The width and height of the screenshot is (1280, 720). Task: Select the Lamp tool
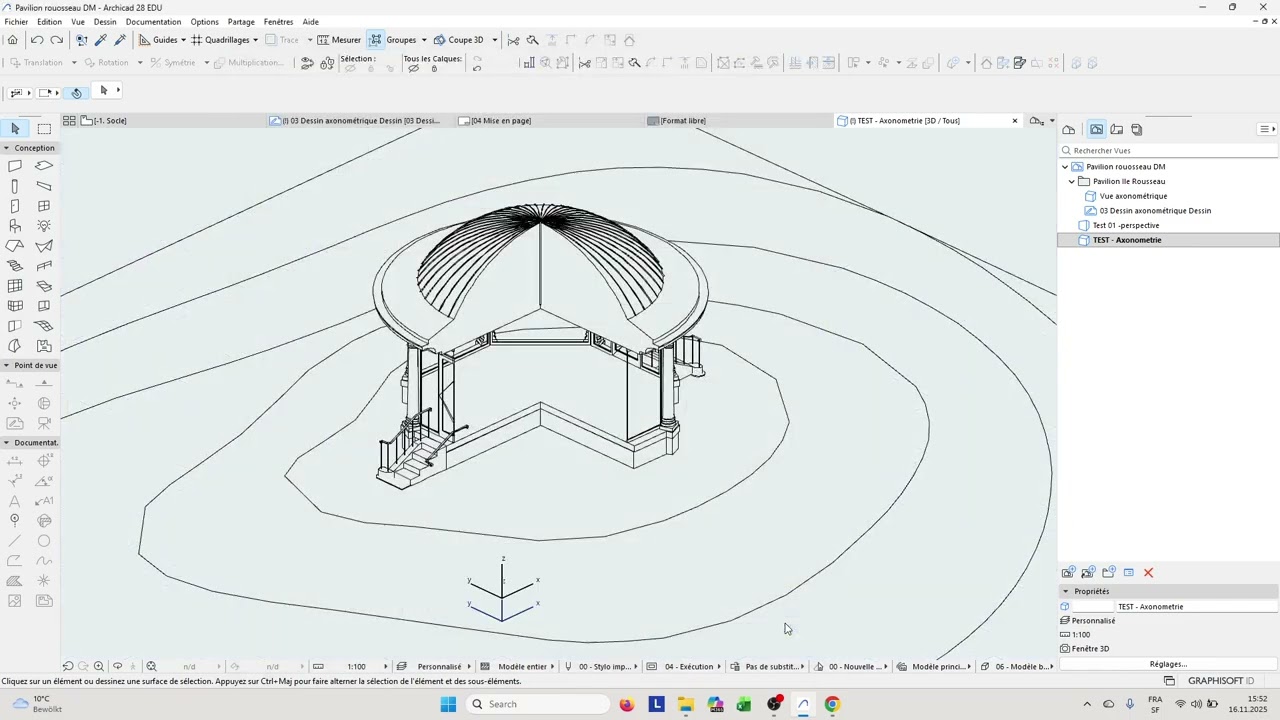[44, 226]
